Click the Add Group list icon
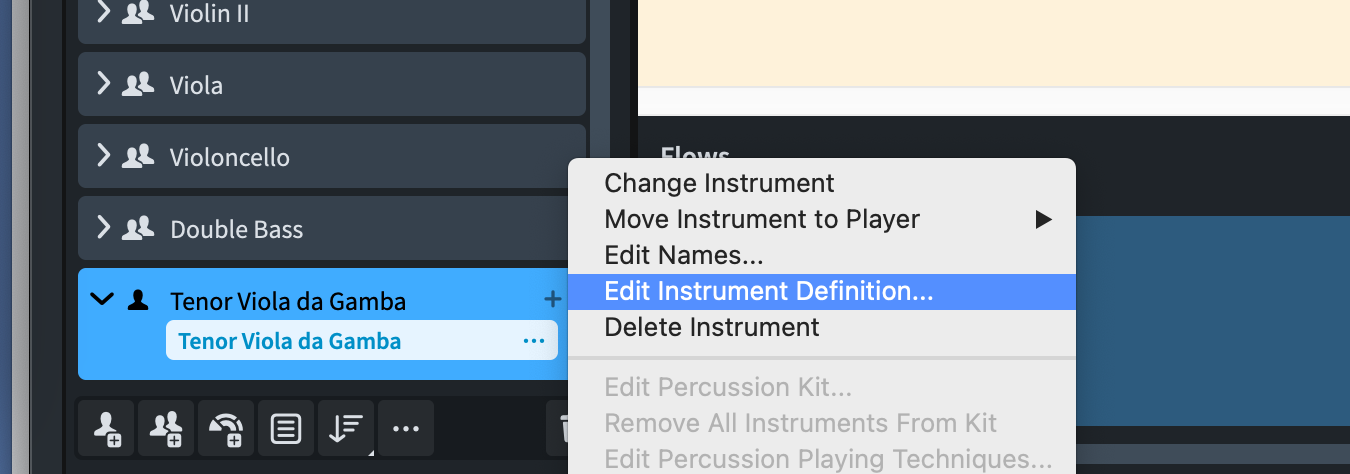The height and width of the screenshot is (474, 1350). (x=286, y=429)
